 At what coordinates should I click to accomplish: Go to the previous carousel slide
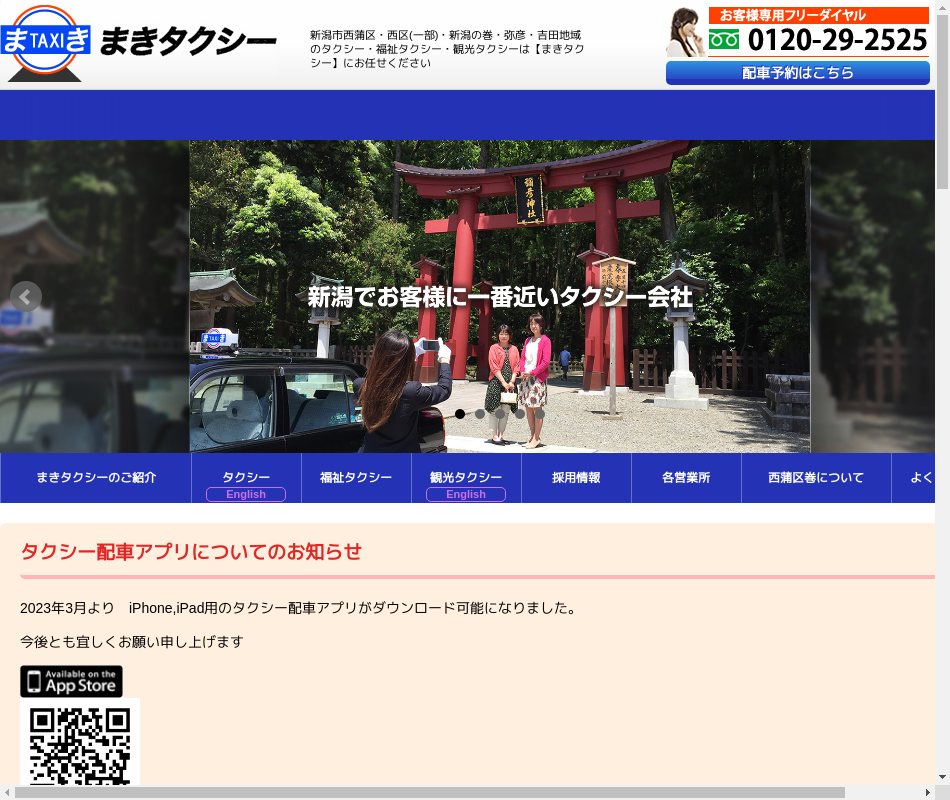click(26, 297)
